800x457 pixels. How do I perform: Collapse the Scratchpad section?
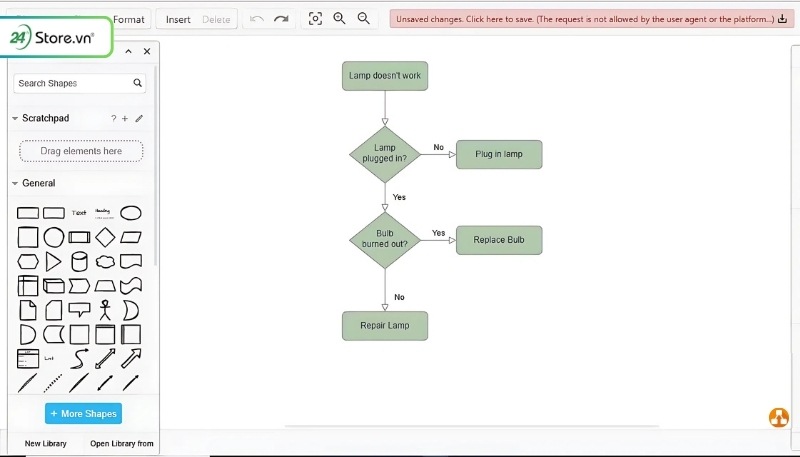(15, 118)
